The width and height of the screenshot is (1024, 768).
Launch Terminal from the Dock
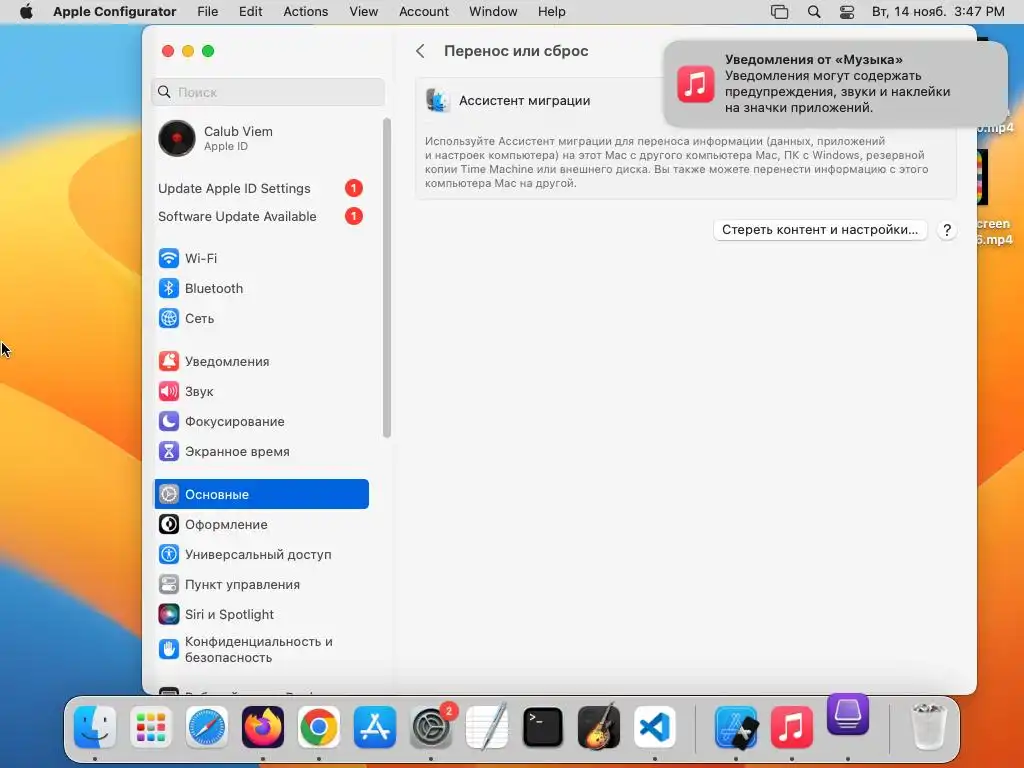tap(543, 727)
